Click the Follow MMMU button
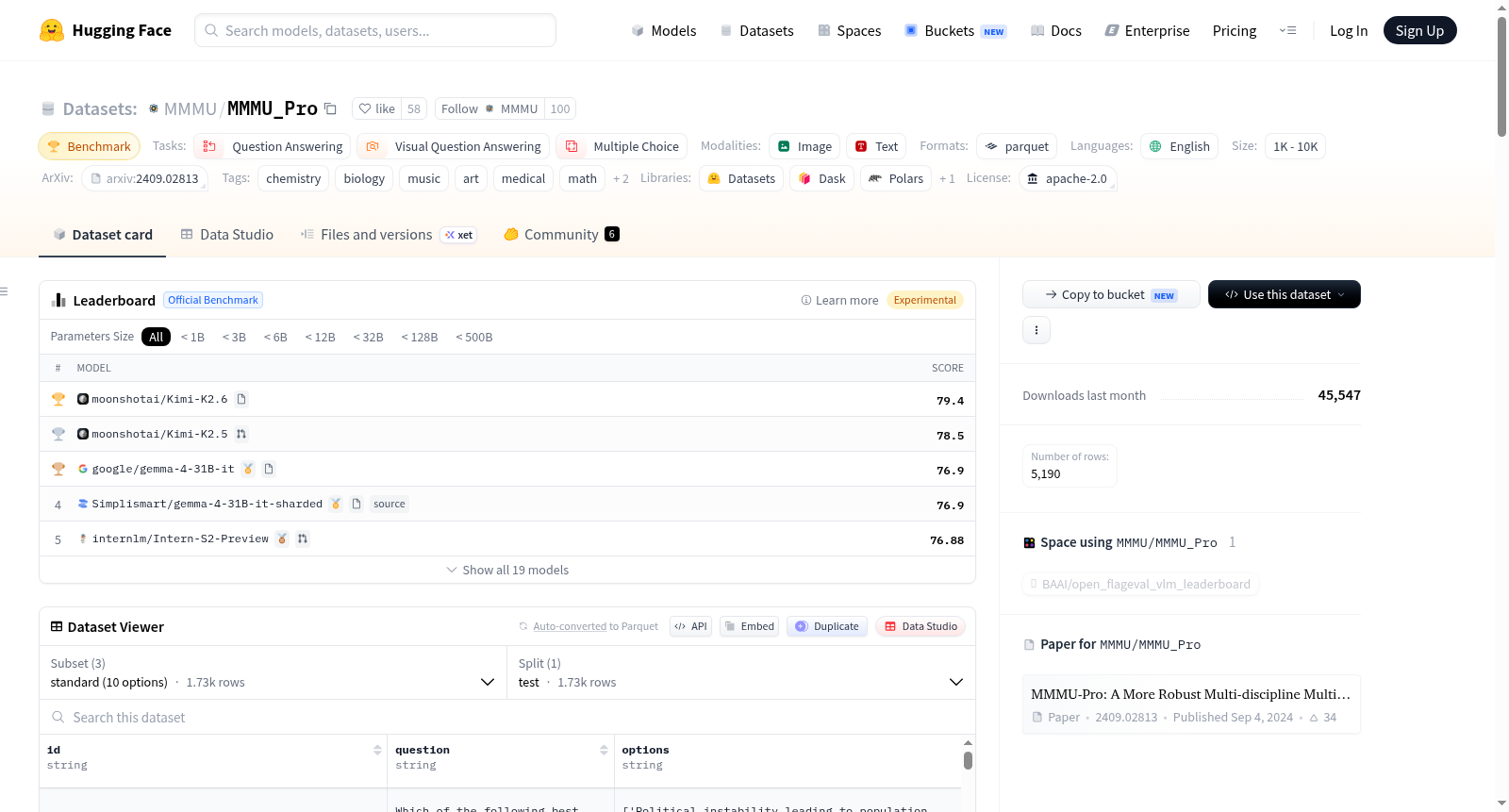This screenshot has height=812, width=1509. pos(489,108)
